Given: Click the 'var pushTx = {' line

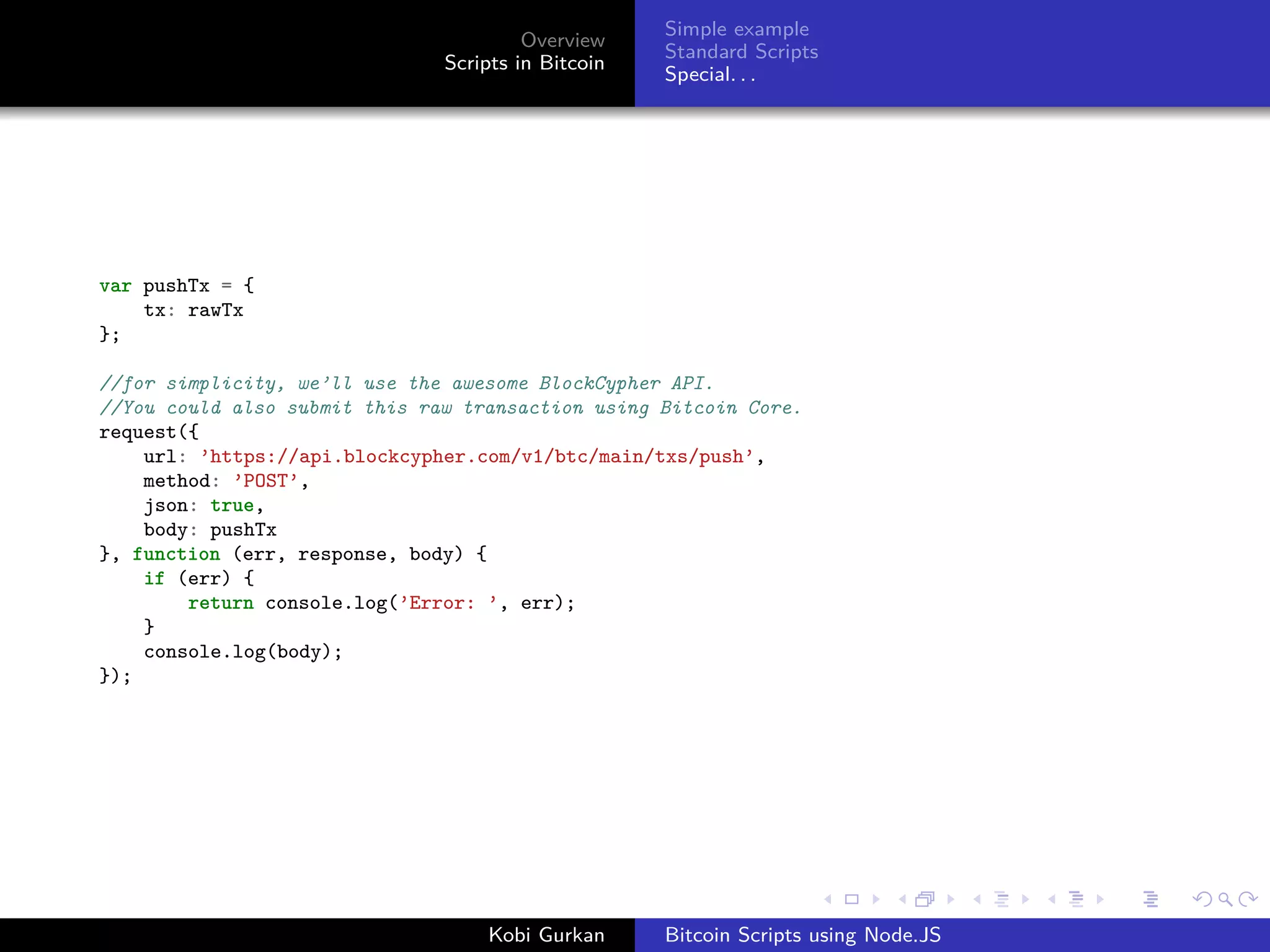Looking at the screenshot, I should tap(177, 286).
